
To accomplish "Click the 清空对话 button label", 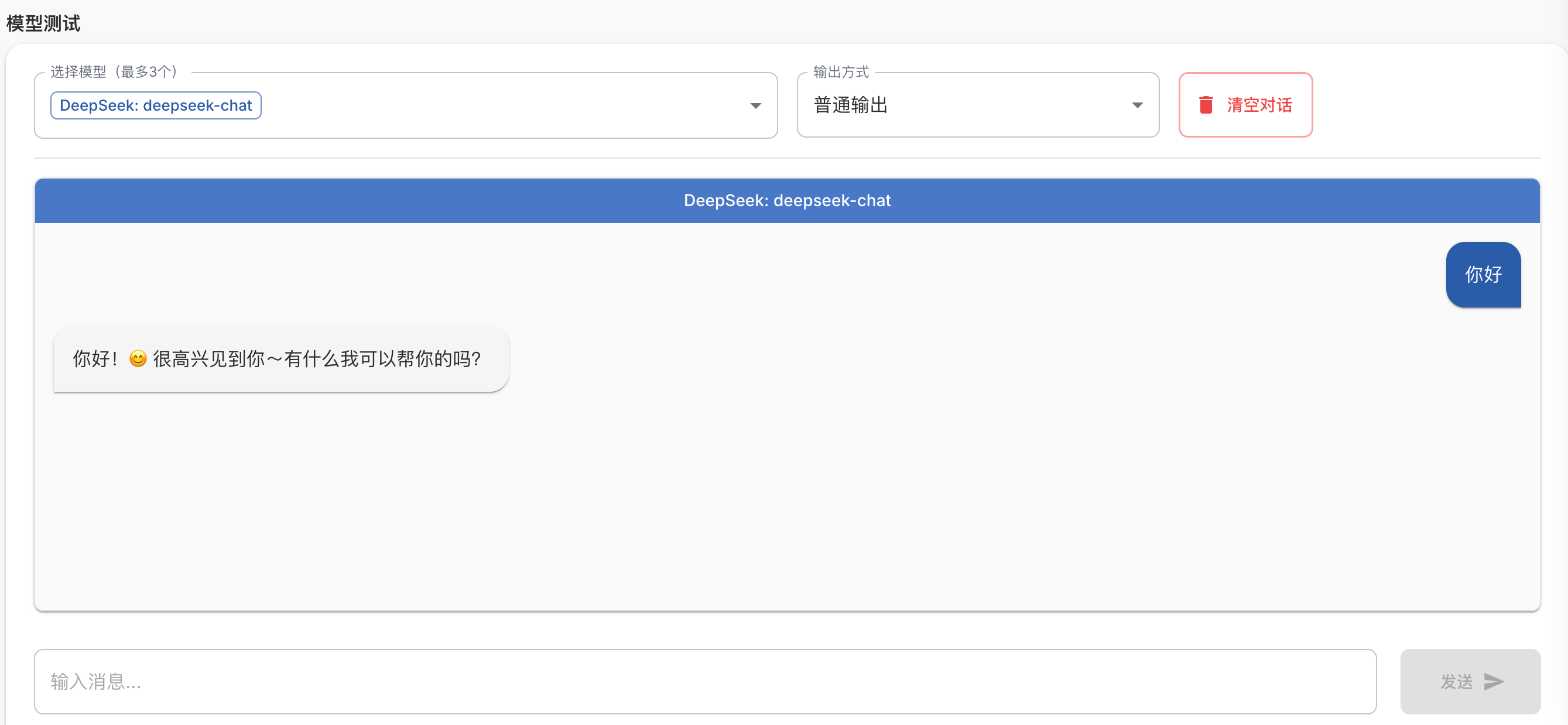I will click(x=1259, y=105).
